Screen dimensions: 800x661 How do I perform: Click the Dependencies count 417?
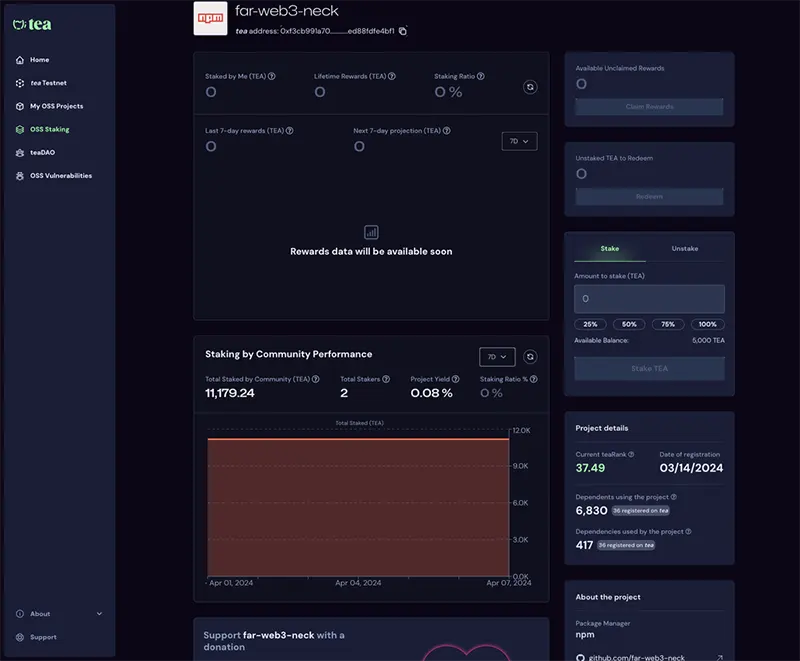pos(584,545)
